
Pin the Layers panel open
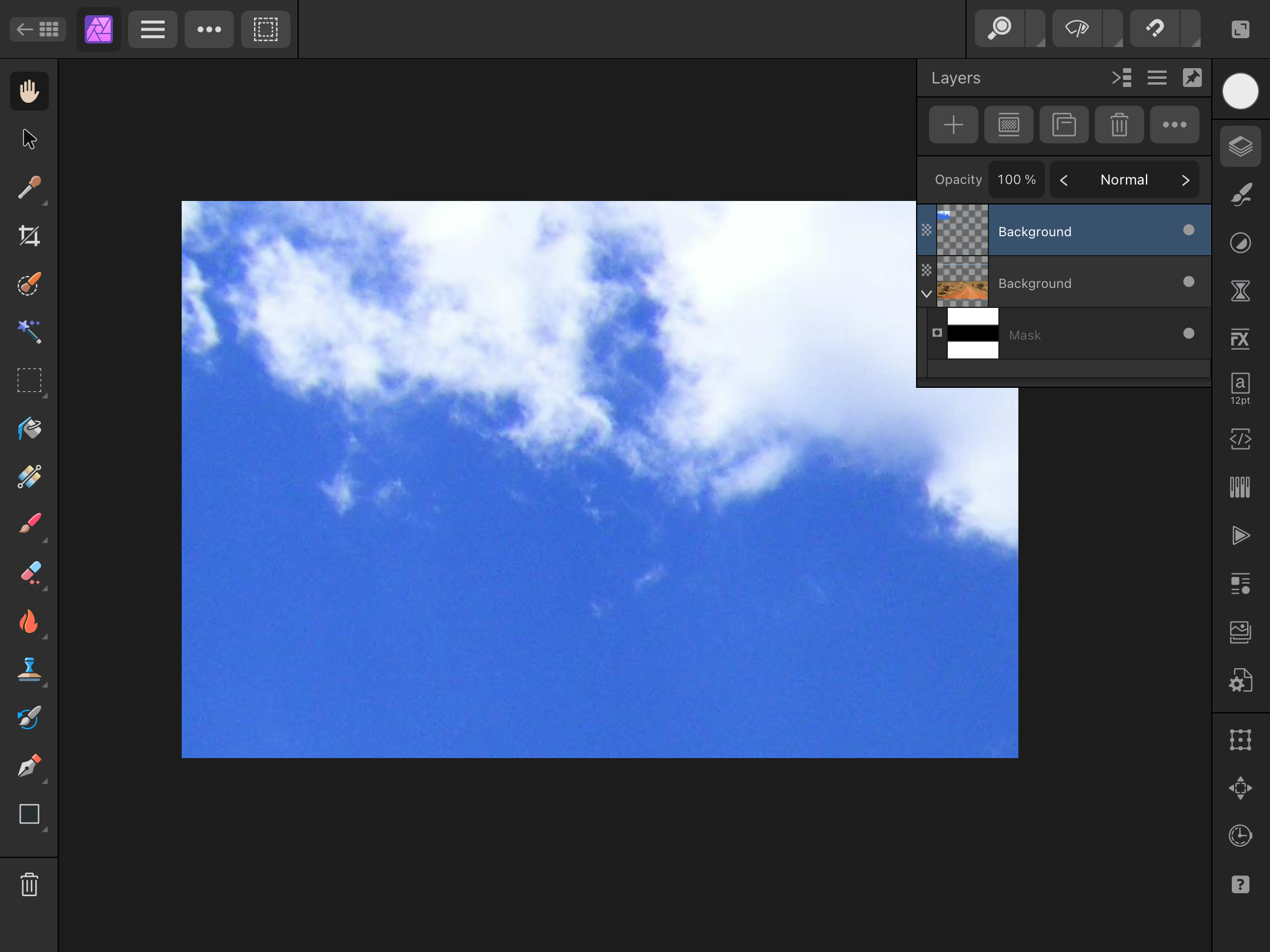tap(1192, 78)
